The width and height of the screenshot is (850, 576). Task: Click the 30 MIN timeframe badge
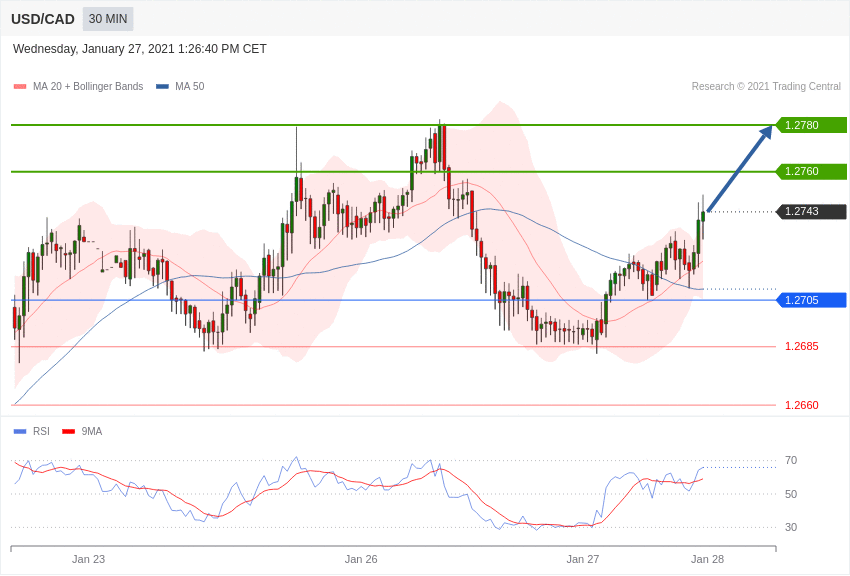coord(108,19)
